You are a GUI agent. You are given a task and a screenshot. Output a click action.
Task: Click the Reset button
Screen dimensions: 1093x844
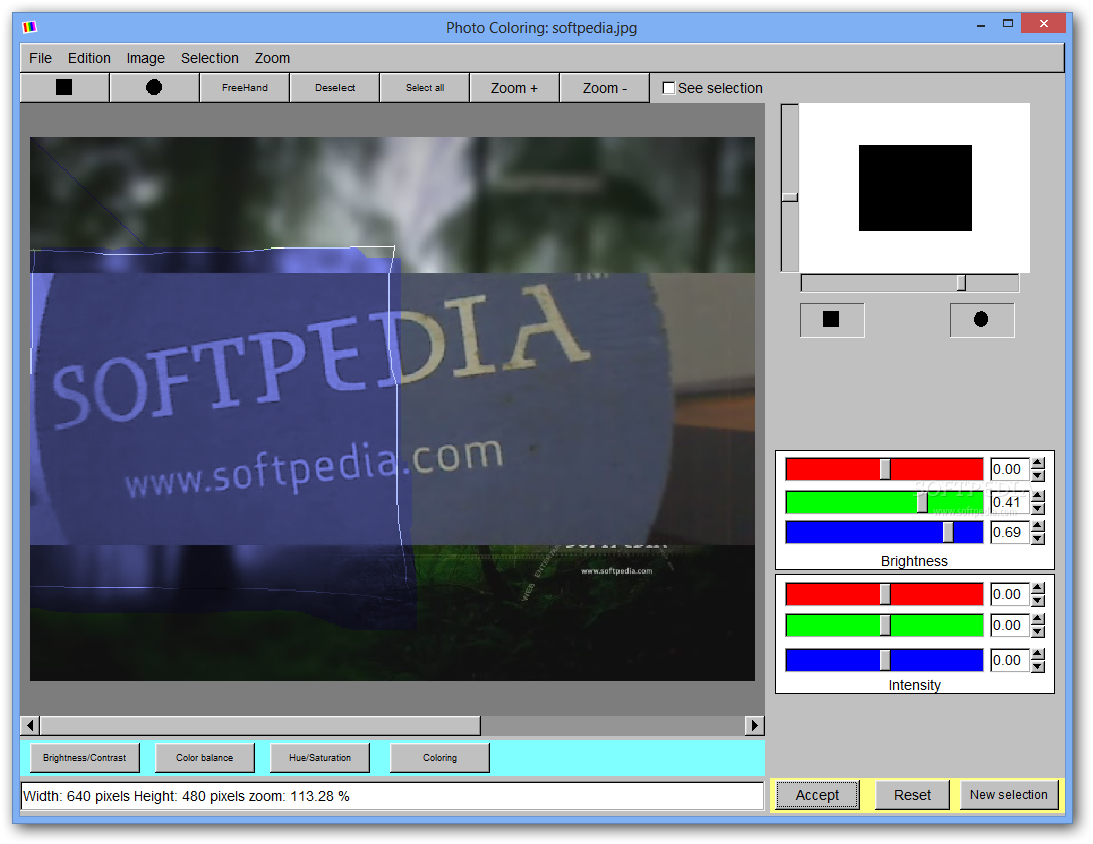tap(912, 795)
